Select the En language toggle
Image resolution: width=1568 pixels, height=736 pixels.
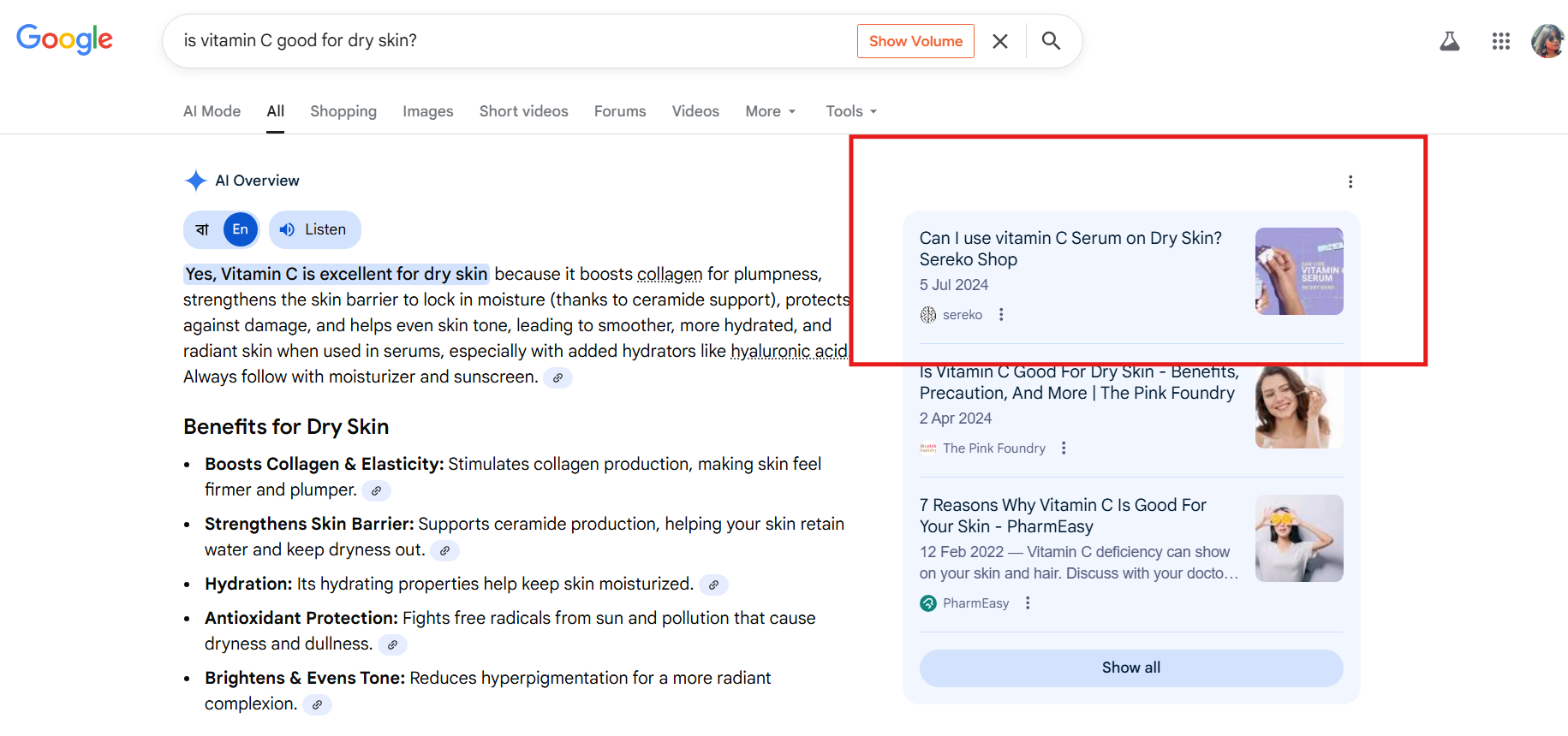(x=241, y=229)
